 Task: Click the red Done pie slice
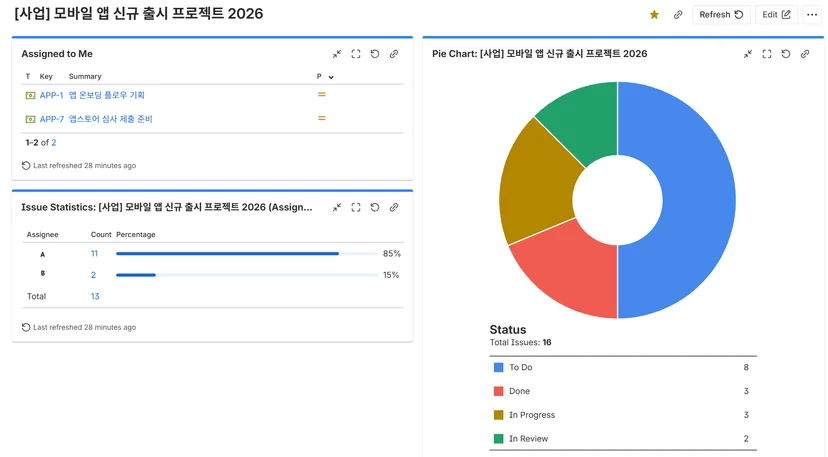570,269
